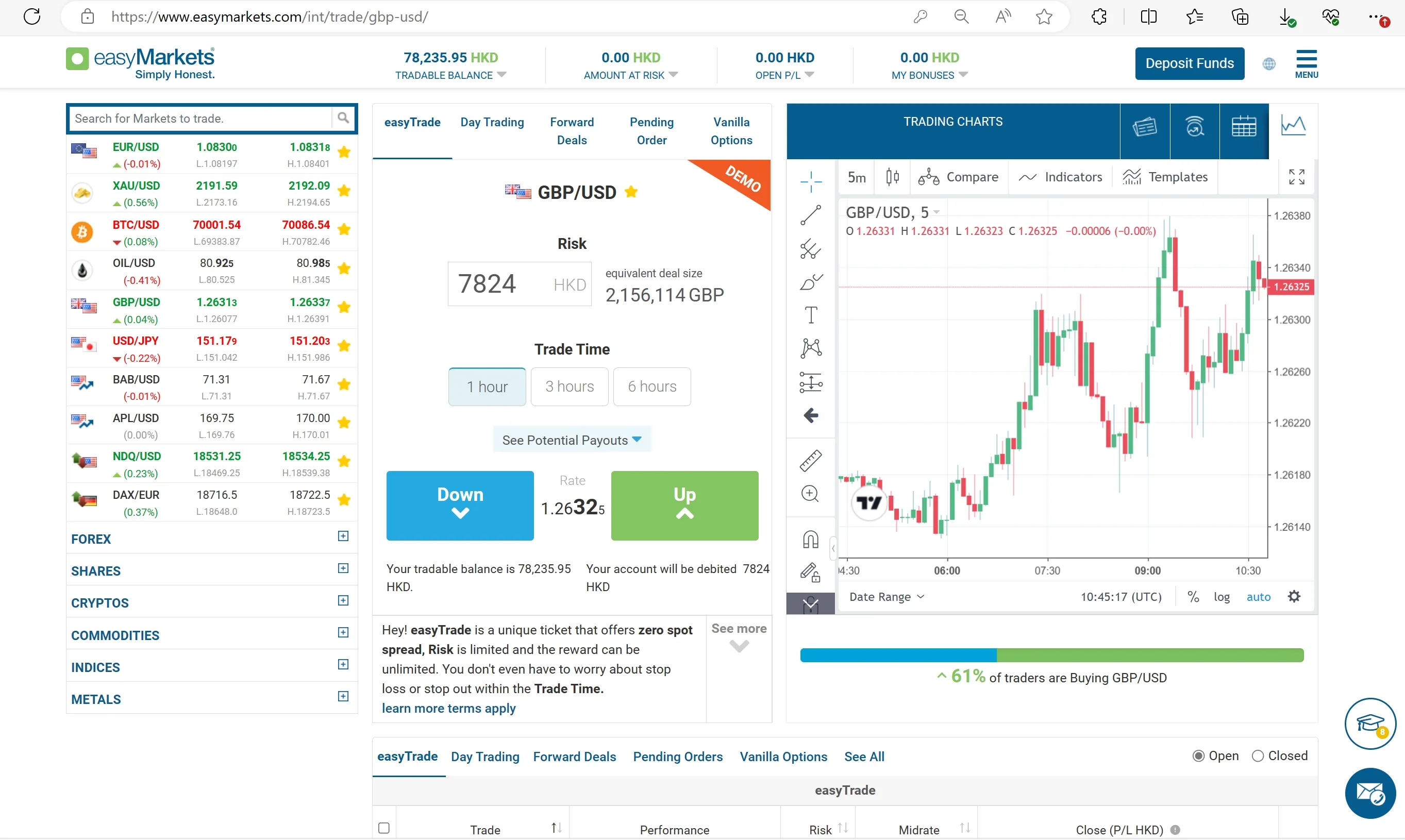Viewport: 1405px width, 840px height.
Task: Click the Deposit Funds button
Action: coord(1190,63)
